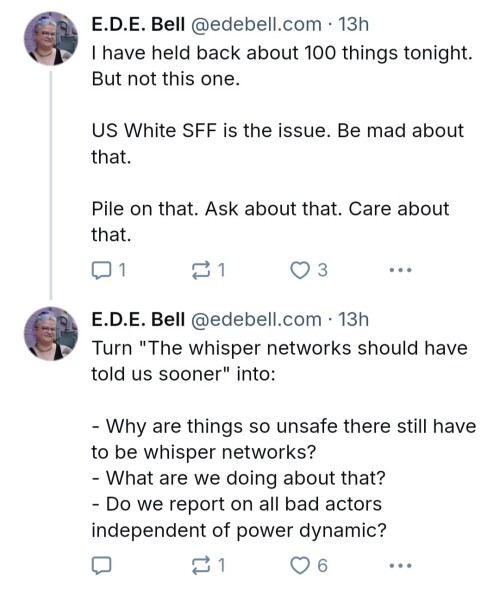Open E.D.E. Bell name on second post
This screenshot has height=590, width=500.
pyautogui.click(x=138, y=320)
